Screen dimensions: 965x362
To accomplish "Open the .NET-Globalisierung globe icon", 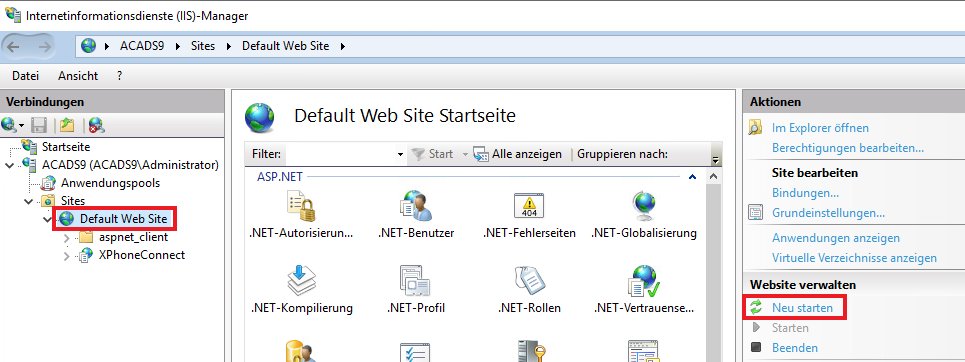I will (643, 206).
